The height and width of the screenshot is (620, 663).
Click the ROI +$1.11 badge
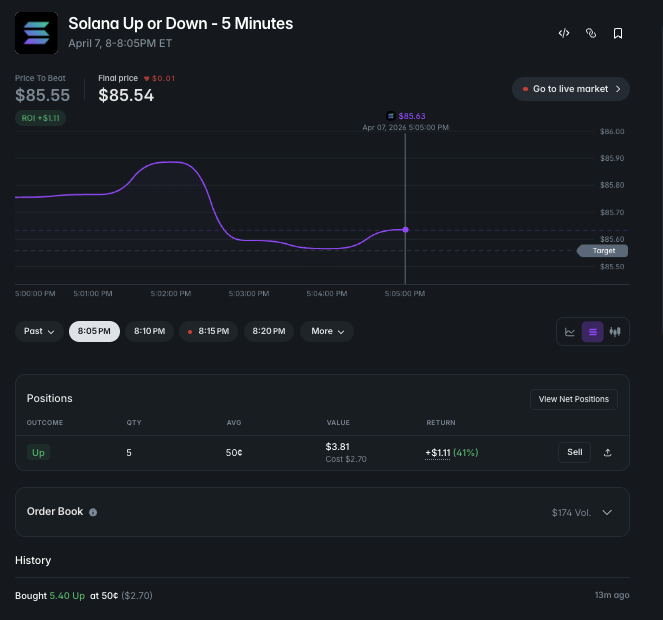(x=41, y=118)
